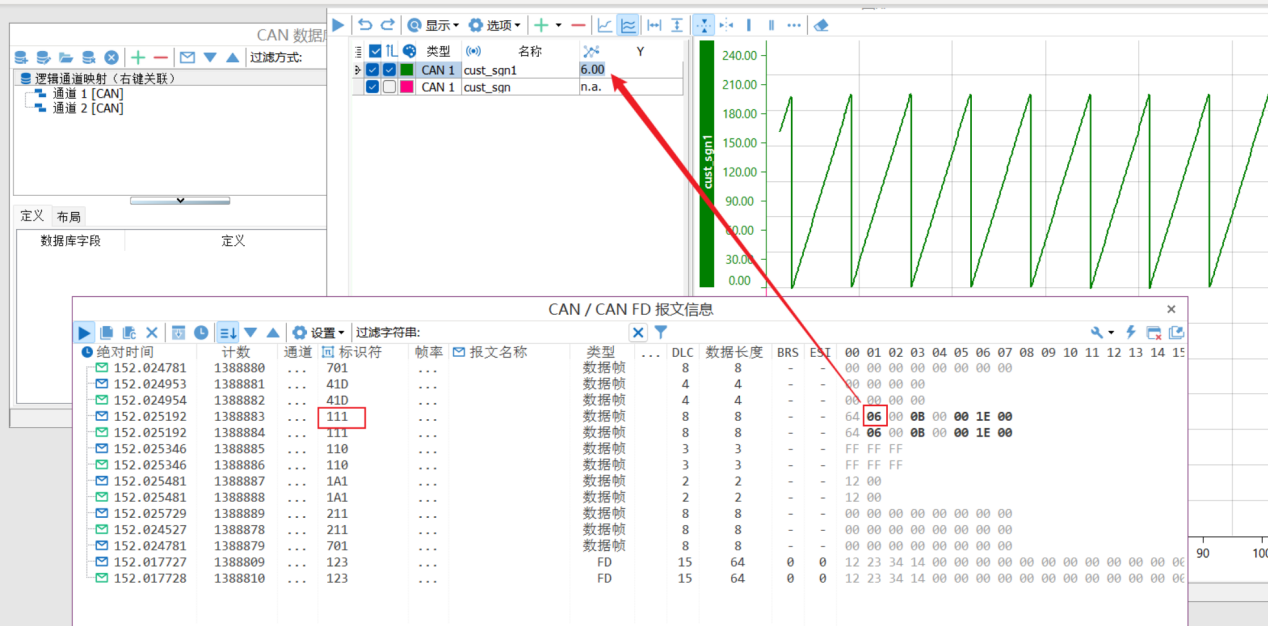Click the green plus icon in CAN database panel

(138, 57)
